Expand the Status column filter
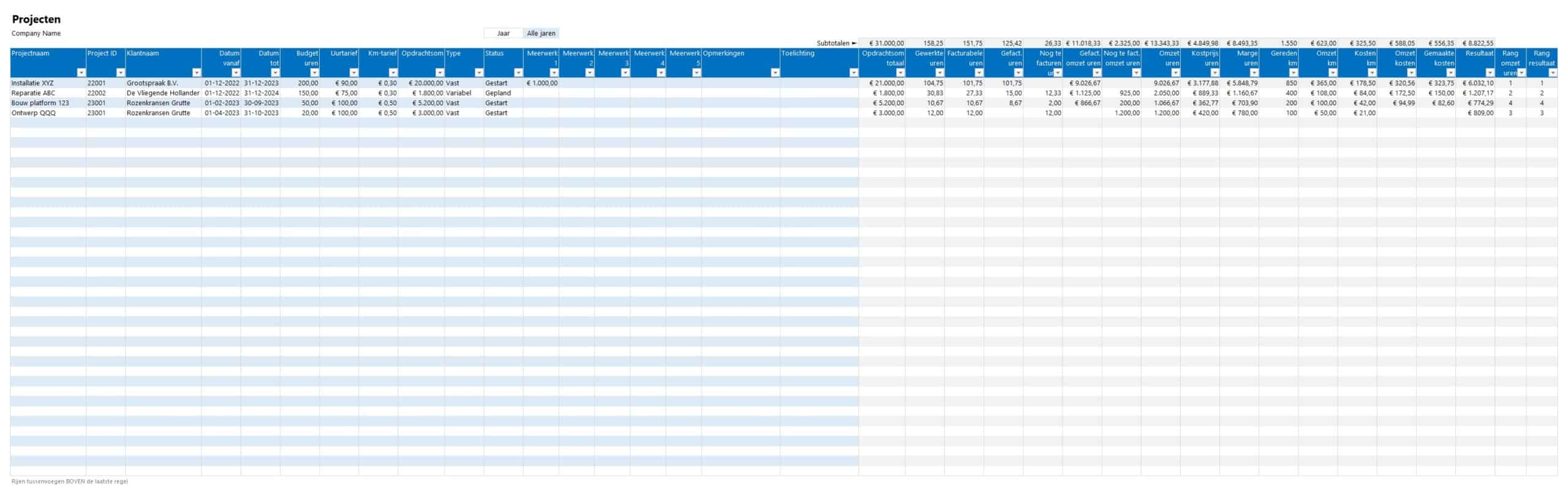1568x486 pixels. click(x=518, y=73)
